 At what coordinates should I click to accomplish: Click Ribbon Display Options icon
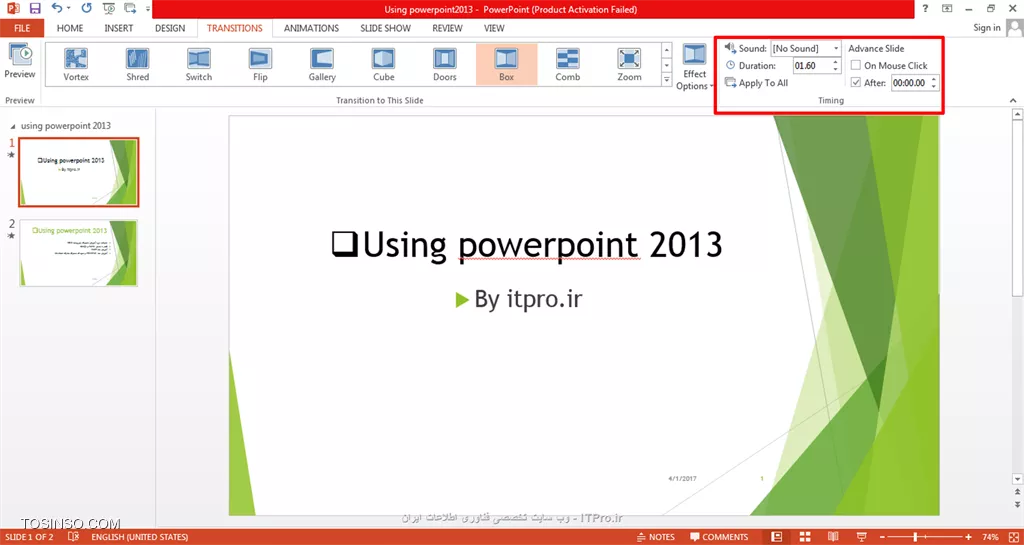tap(947, 8)
